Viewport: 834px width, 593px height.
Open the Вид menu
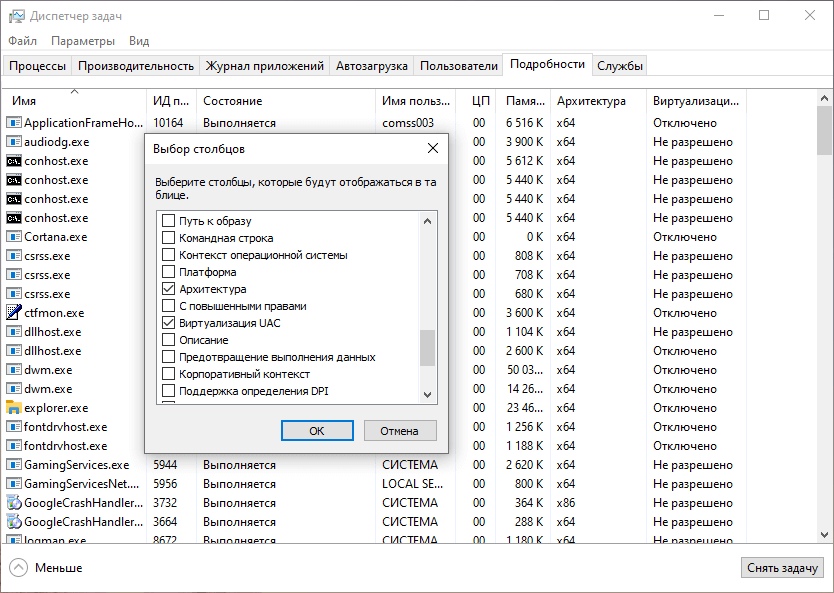[x=138, y=41]
